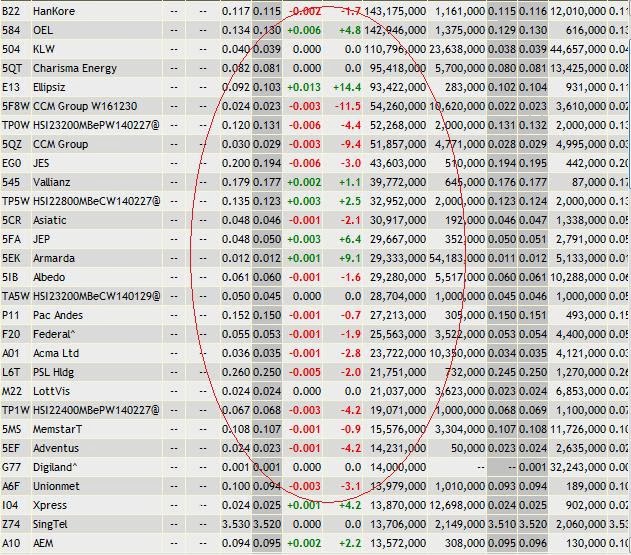Select PSL Hldg bid price 0.245

501,372
